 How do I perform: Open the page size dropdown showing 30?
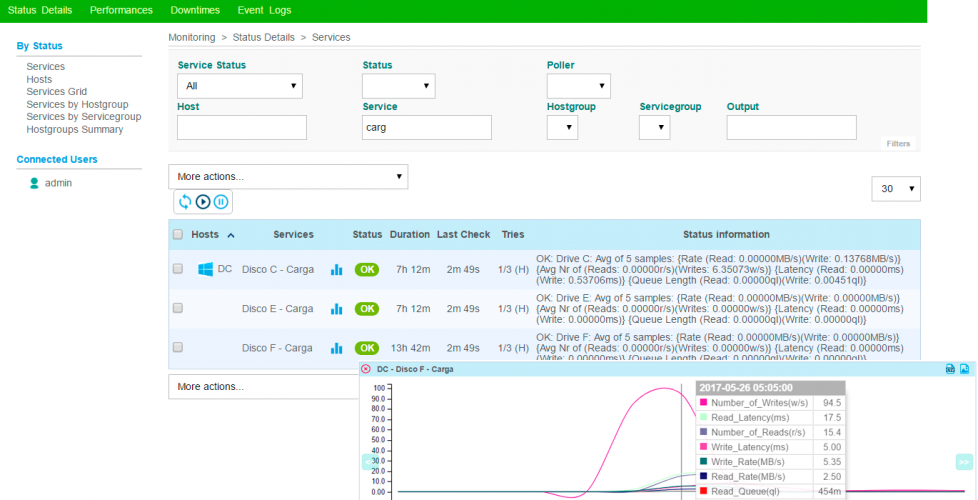tap(896, 189)
